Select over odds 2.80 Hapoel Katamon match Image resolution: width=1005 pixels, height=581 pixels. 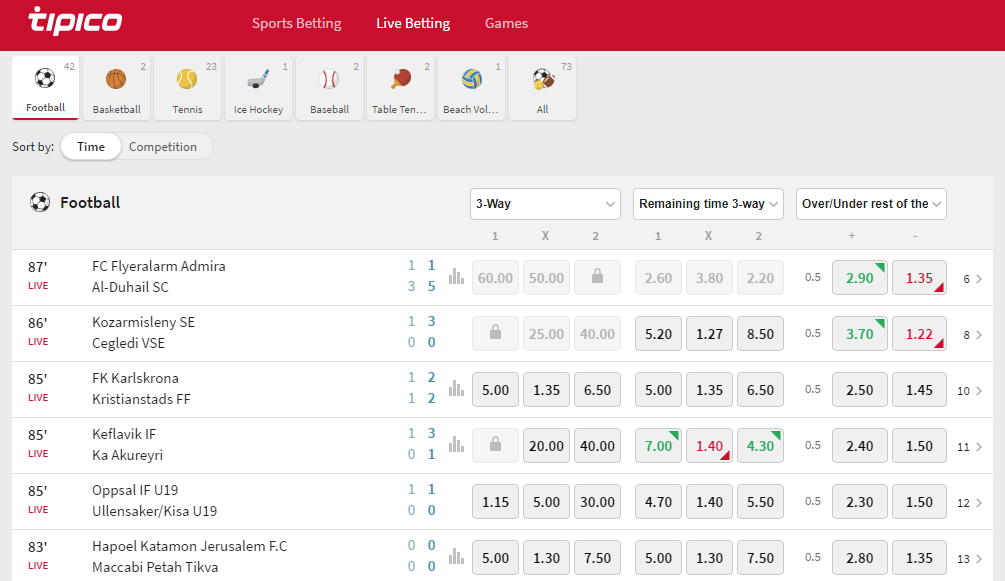point(860,558)
